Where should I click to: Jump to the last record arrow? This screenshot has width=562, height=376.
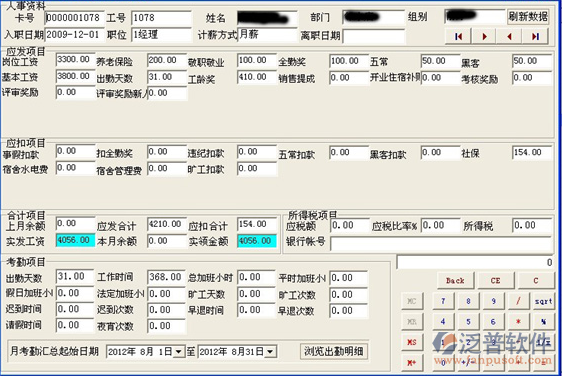[535, 36]
